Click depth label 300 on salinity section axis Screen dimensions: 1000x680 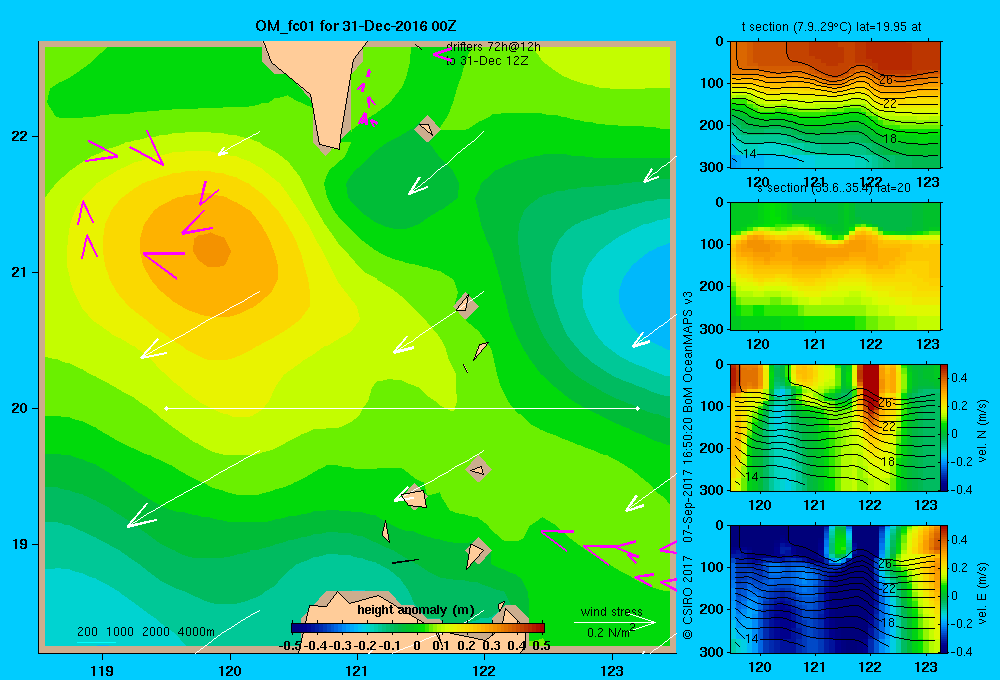(x=712, y=329)
